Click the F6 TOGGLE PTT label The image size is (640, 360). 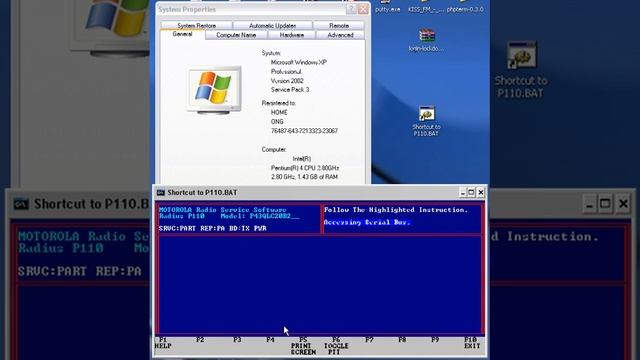336,346
